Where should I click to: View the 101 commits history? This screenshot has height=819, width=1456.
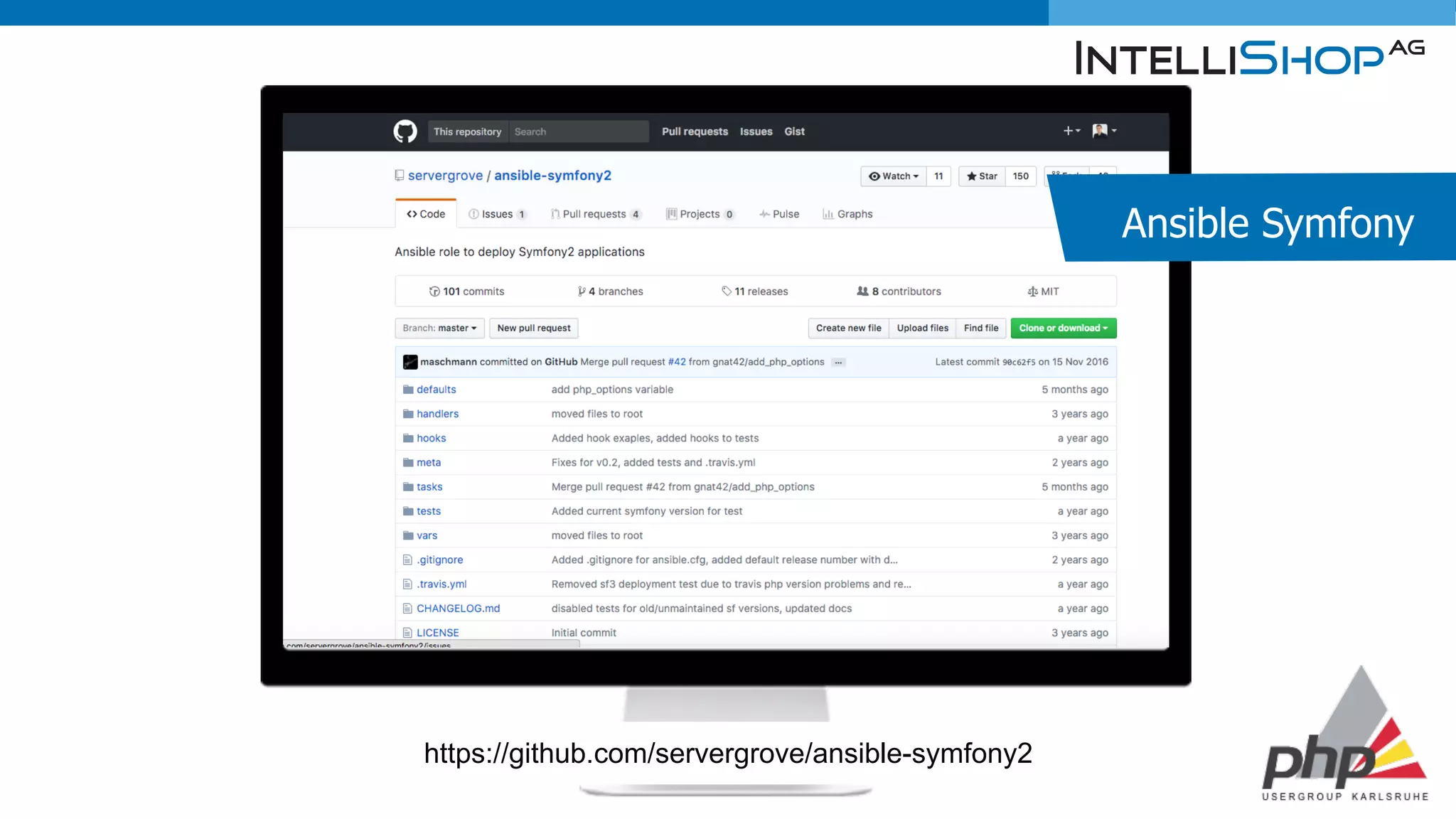[x=466, y=291]
